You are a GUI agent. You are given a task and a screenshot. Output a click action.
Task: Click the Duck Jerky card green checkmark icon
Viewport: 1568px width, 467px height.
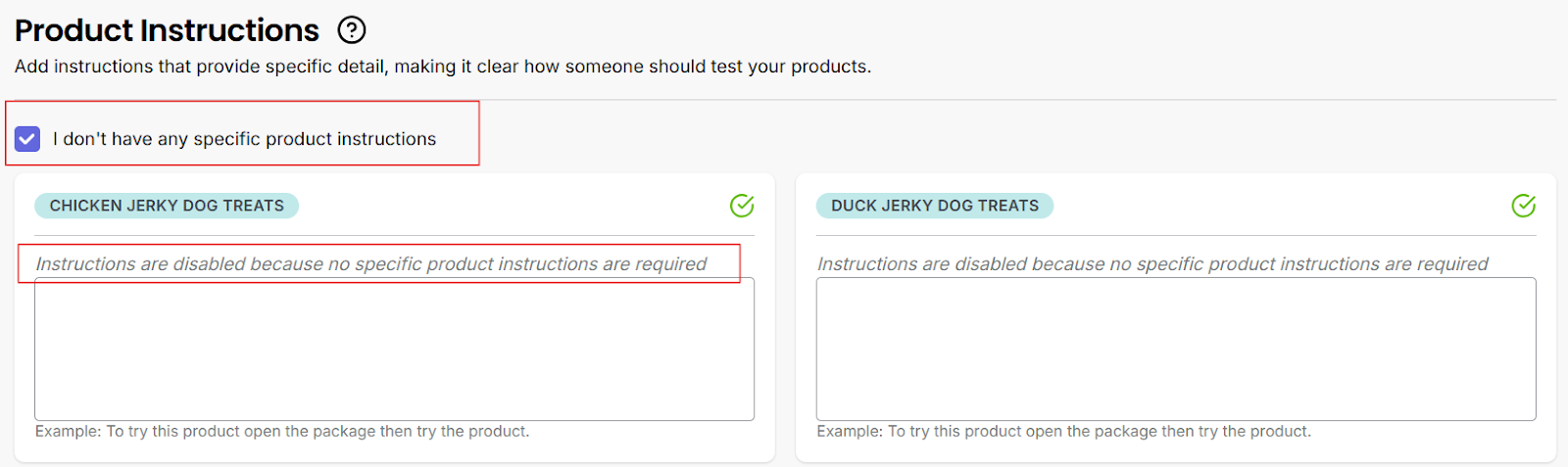tap(1523, 206)
